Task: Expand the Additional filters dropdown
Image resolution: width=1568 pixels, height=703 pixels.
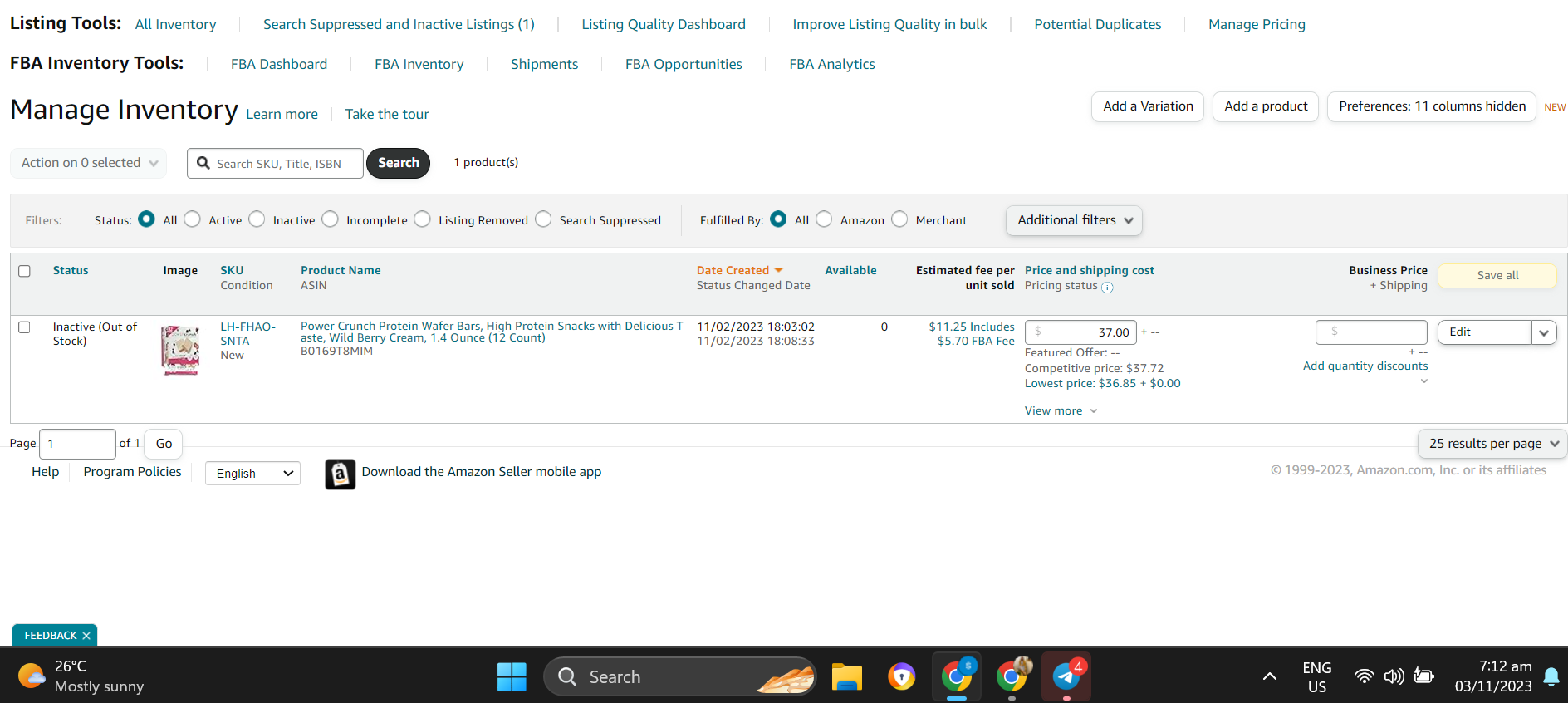Action: click(1074, 220)
